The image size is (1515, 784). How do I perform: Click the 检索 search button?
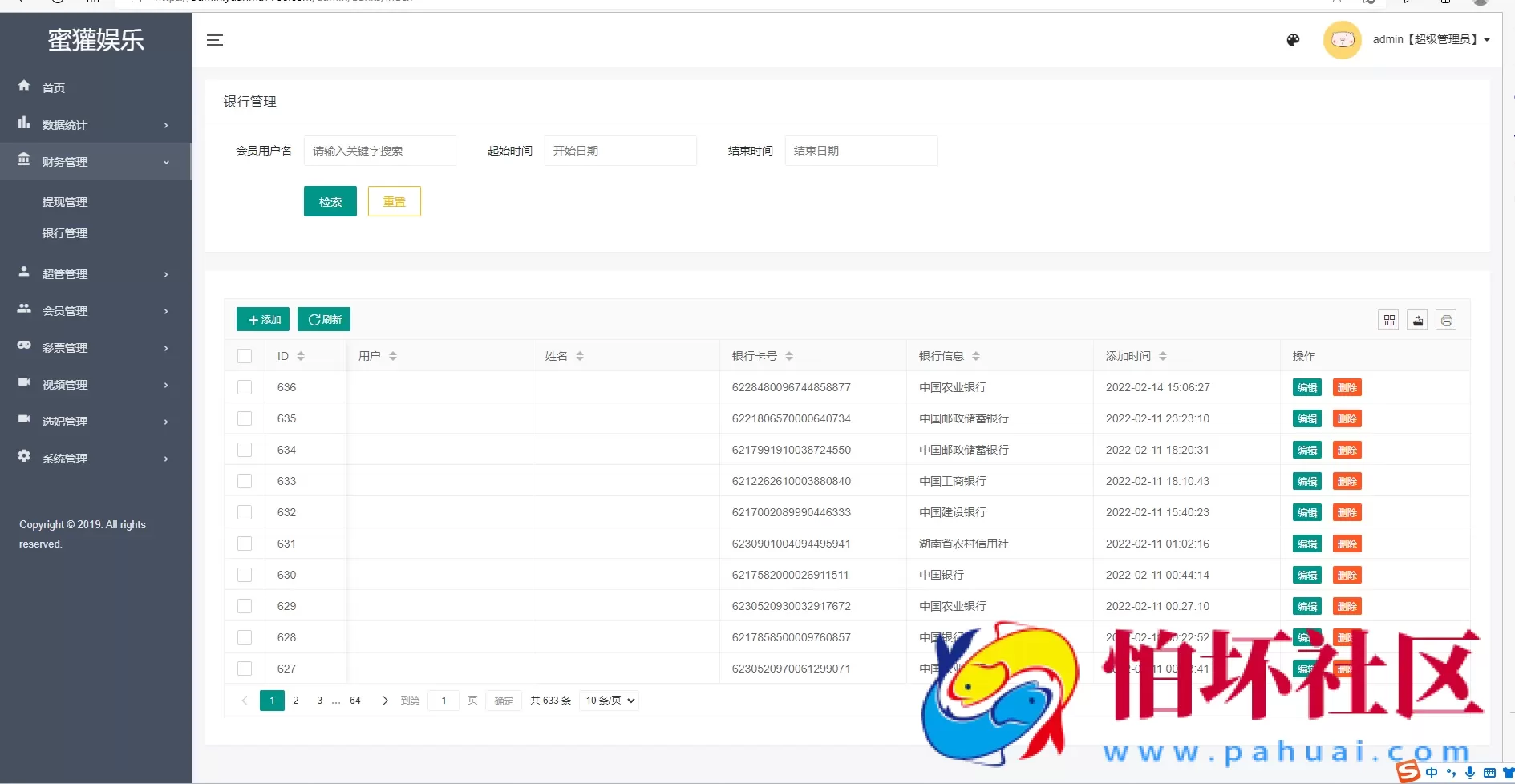click(x=330, y=201)
